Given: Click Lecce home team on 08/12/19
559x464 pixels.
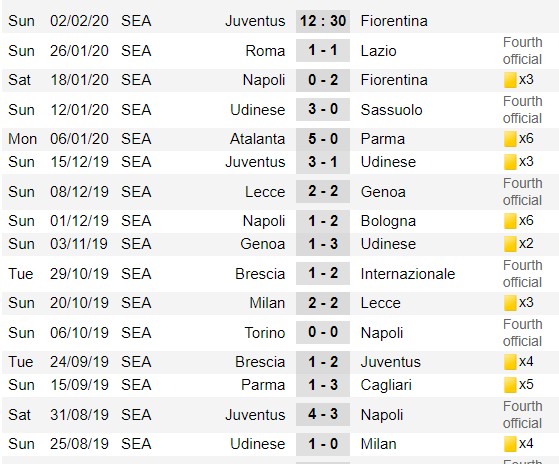Looking at the screenshot, I should 265,192.
